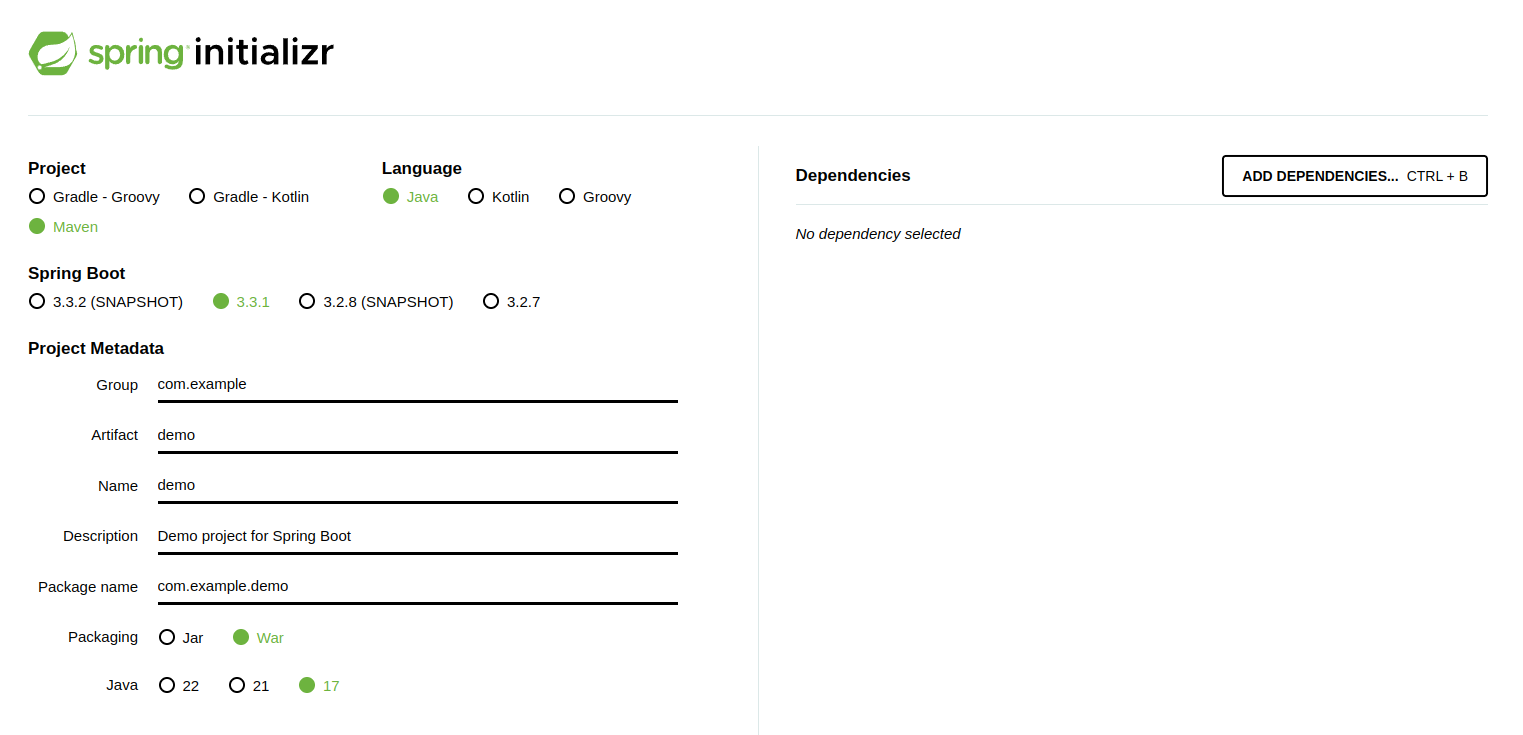The image size is (1523, 735).
Task: Select Spring Boot 3.3.2 (SNAPSHOT)
Action: (x=106, y=302)
